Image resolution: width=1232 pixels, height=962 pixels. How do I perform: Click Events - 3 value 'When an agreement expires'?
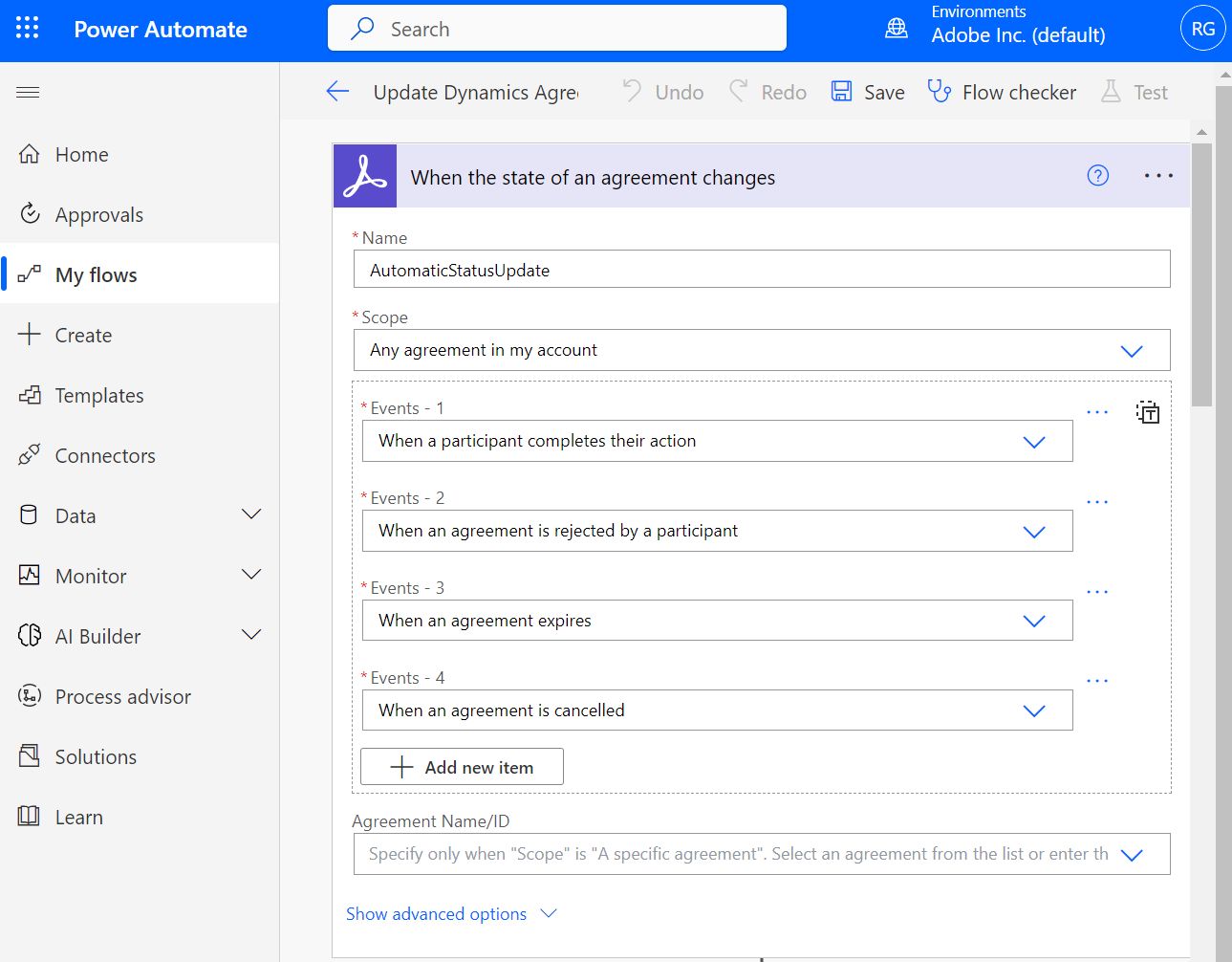[485, 621]
